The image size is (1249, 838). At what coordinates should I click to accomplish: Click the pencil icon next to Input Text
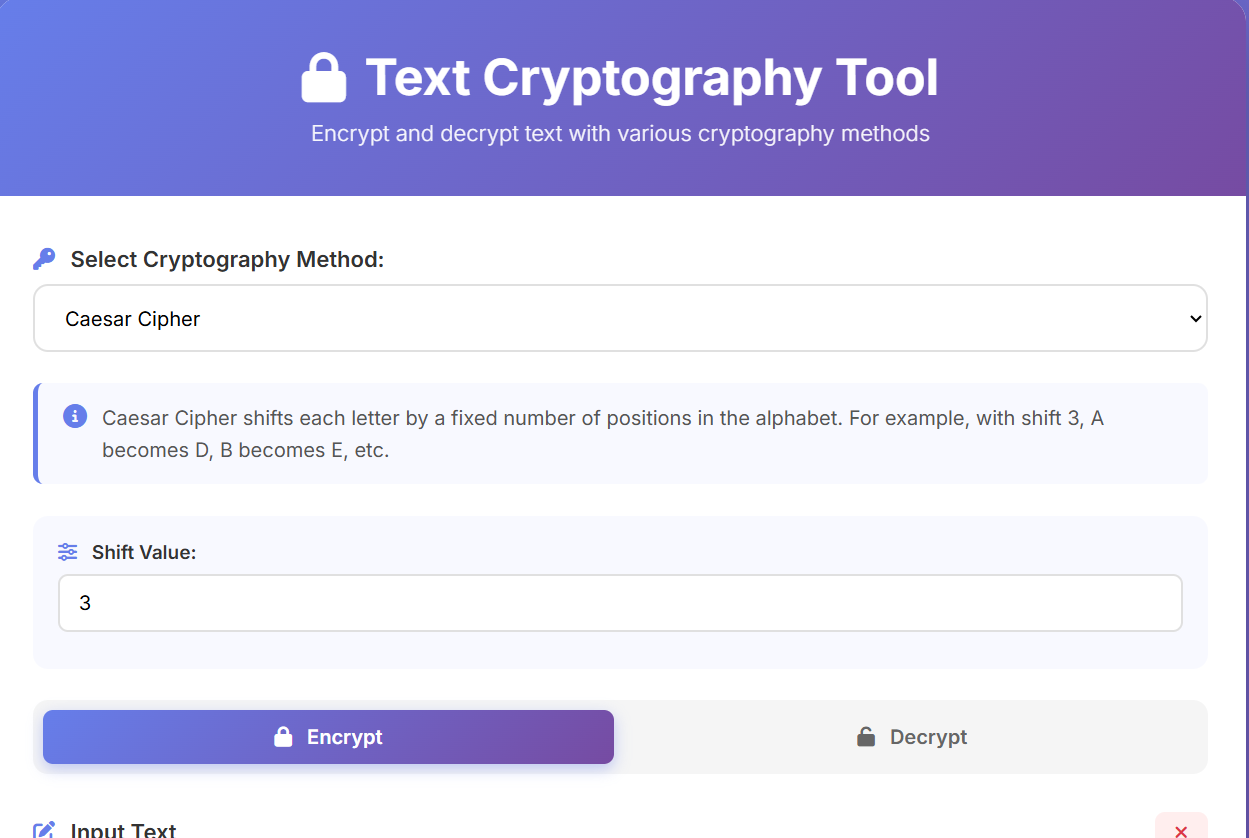pyautogui.click(x=43, y=829)
